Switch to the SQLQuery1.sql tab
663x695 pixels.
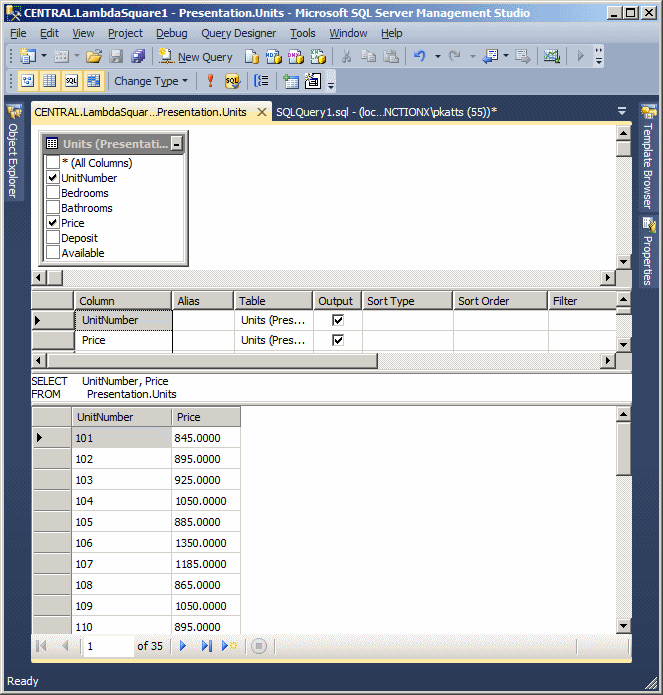point(386,112)
